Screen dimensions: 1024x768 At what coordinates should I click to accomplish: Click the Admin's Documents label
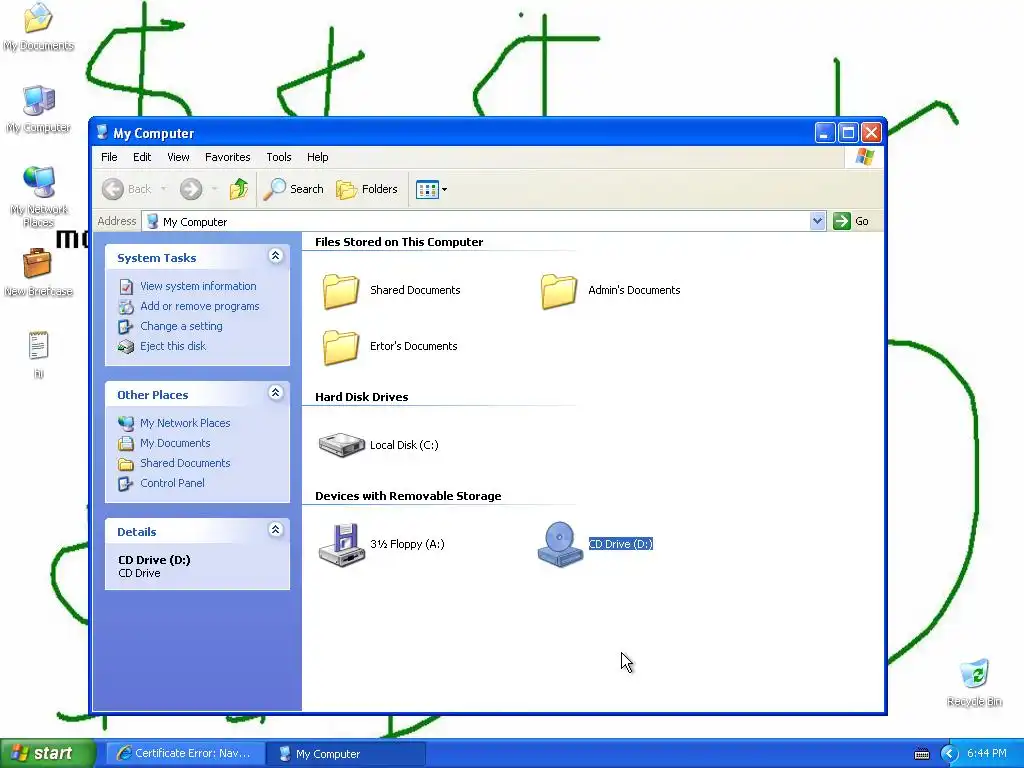[x=633, y=290]
